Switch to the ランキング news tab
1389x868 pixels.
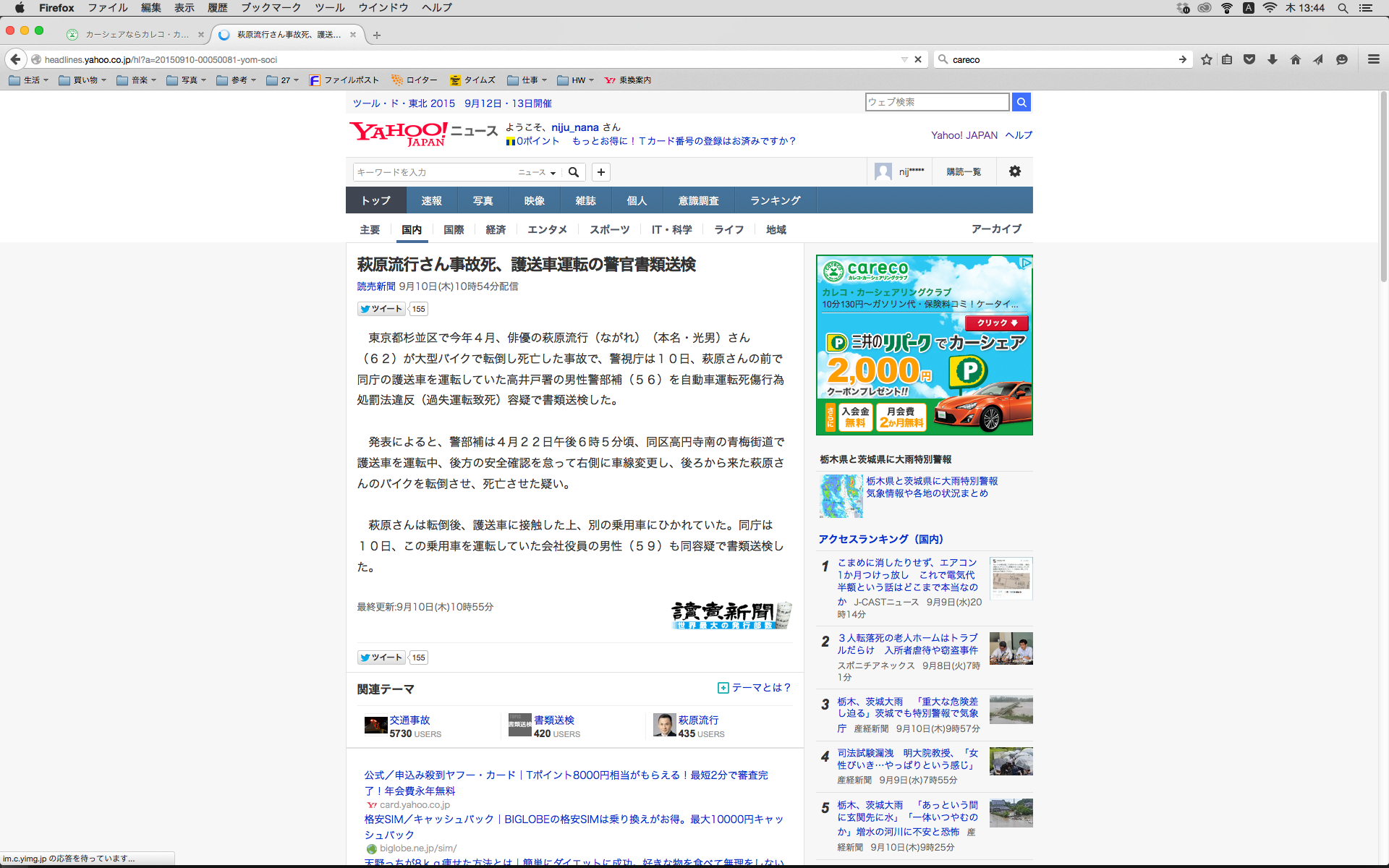coord(775,200)
